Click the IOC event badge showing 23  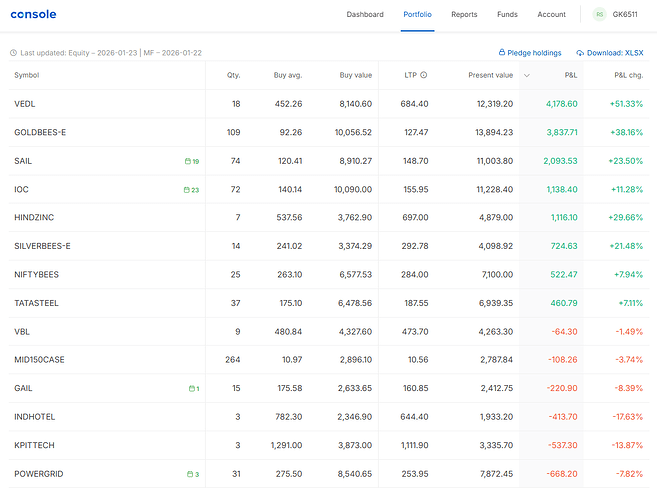191,189
